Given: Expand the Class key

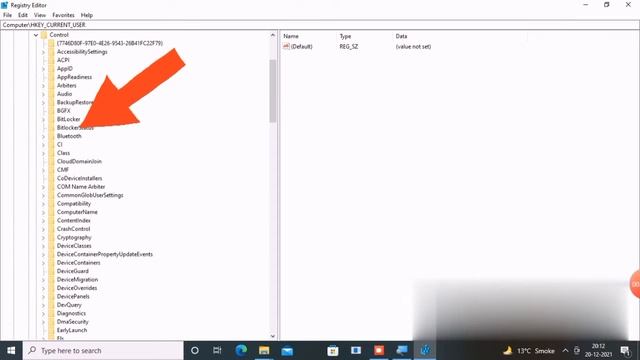Looking at the screenshot, I should 44,153.
